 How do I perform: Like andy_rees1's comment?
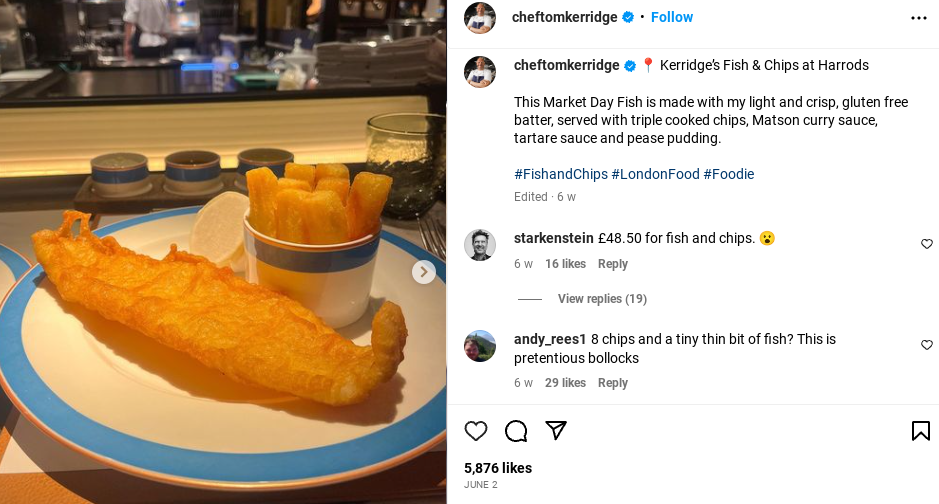pos(926,345)
